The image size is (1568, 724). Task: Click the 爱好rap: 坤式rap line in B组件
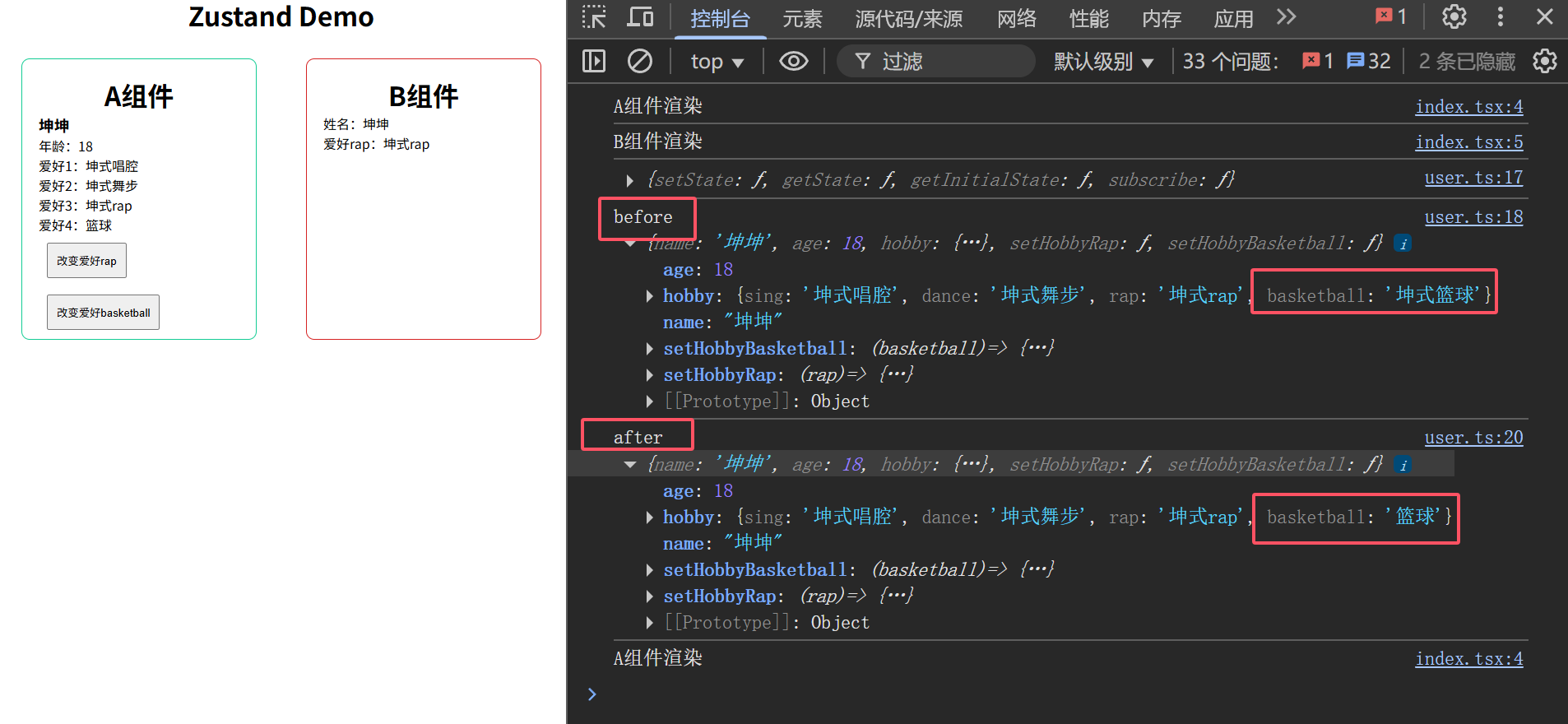pyautogui.click(x=376, y=144)
